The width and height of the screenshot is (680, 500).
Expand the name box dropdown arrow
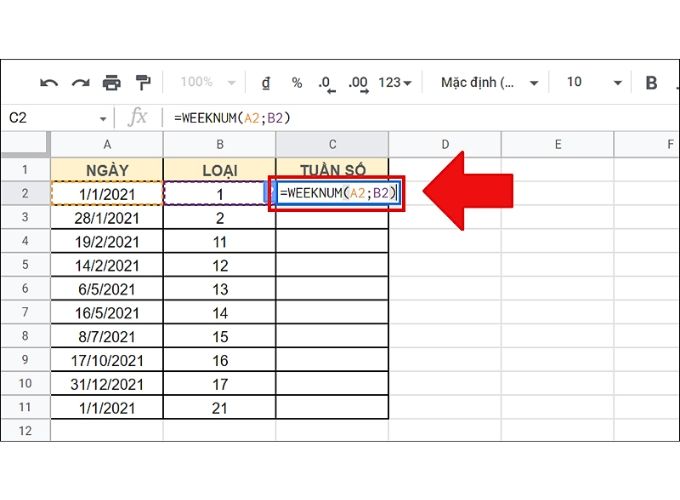103,118
